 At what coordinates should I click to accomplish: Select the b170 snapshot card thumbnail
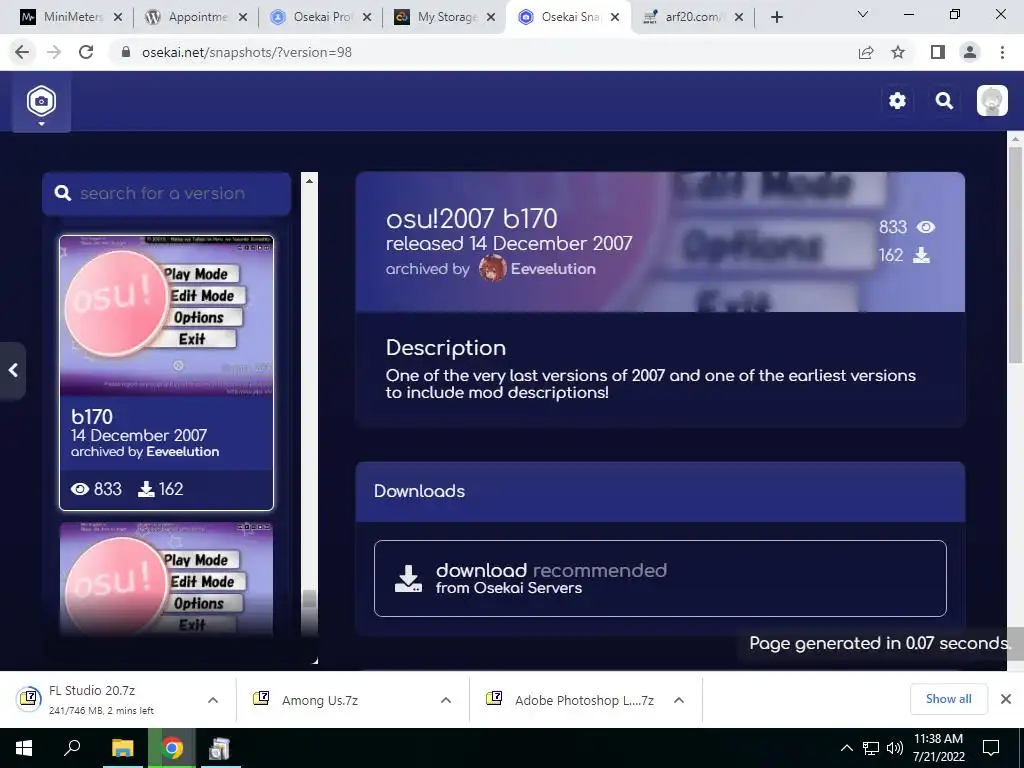coord(167,316)
